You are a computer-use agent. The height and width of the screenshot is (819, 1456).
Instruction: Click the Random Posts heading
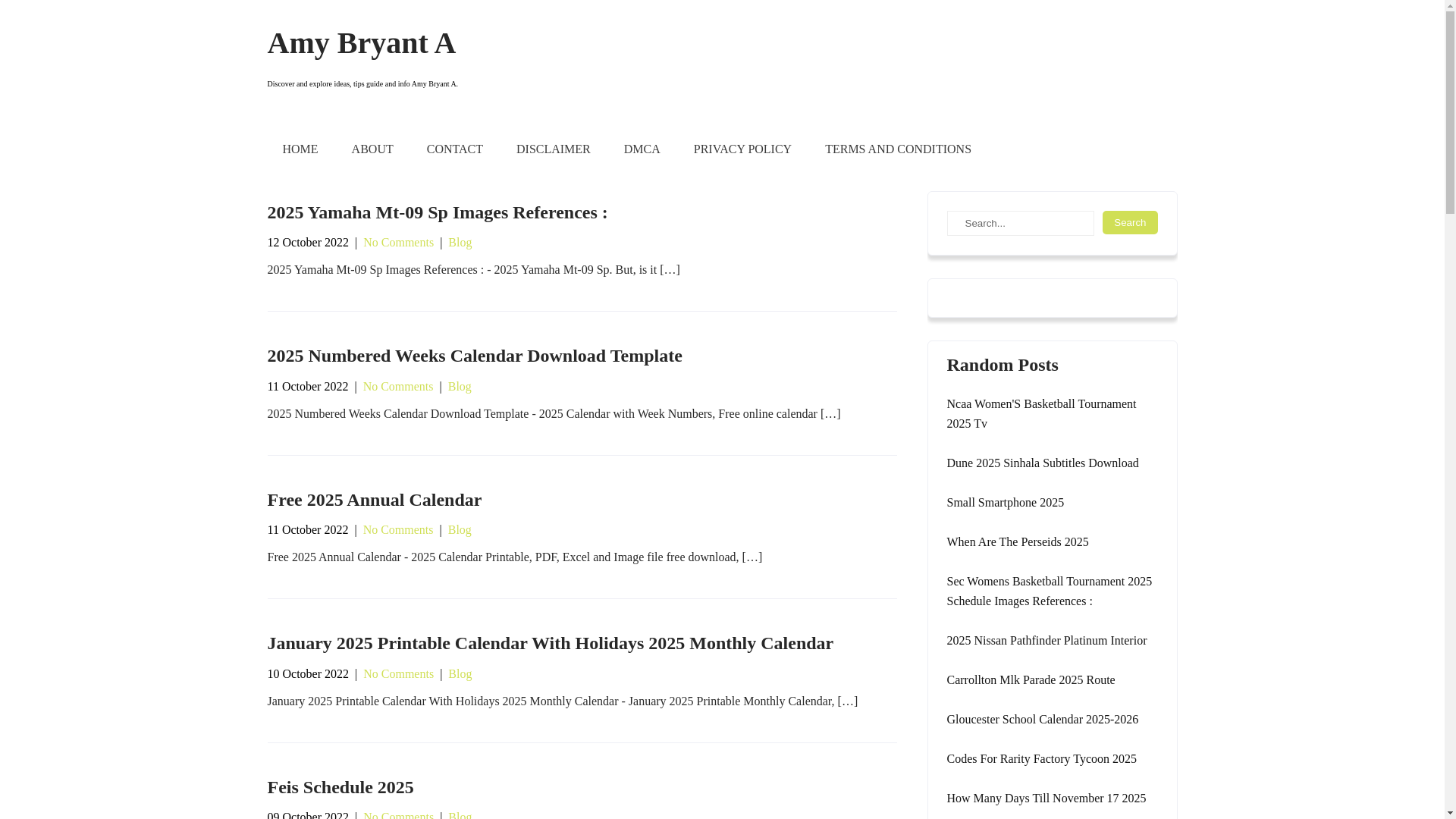[x=1002, y=365]
